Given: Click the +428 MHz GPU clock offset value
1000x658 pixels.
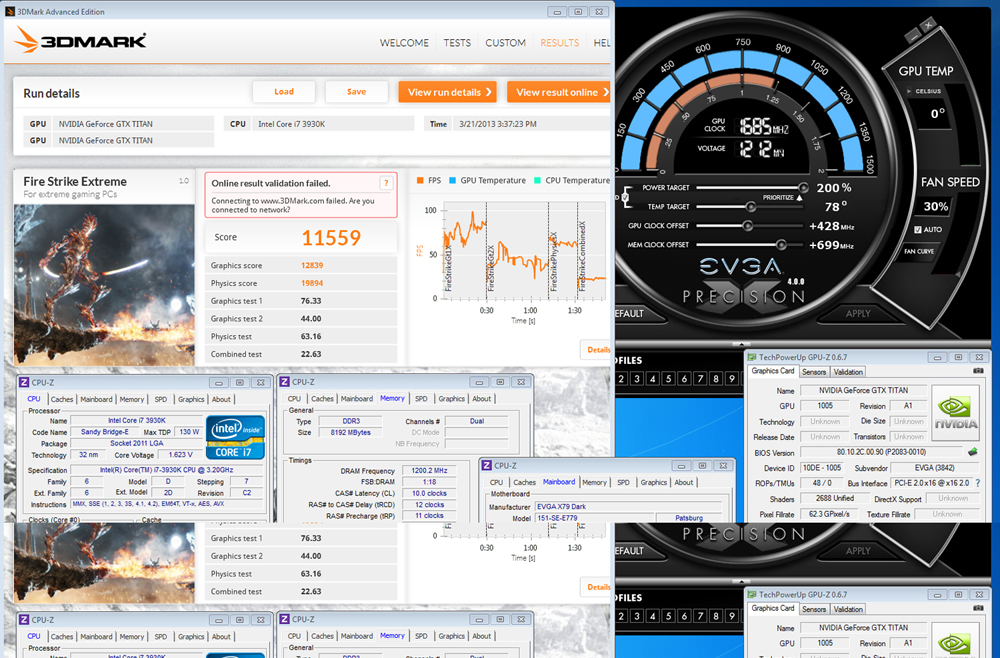Looking at the screenshot, I should coord(831,226).
